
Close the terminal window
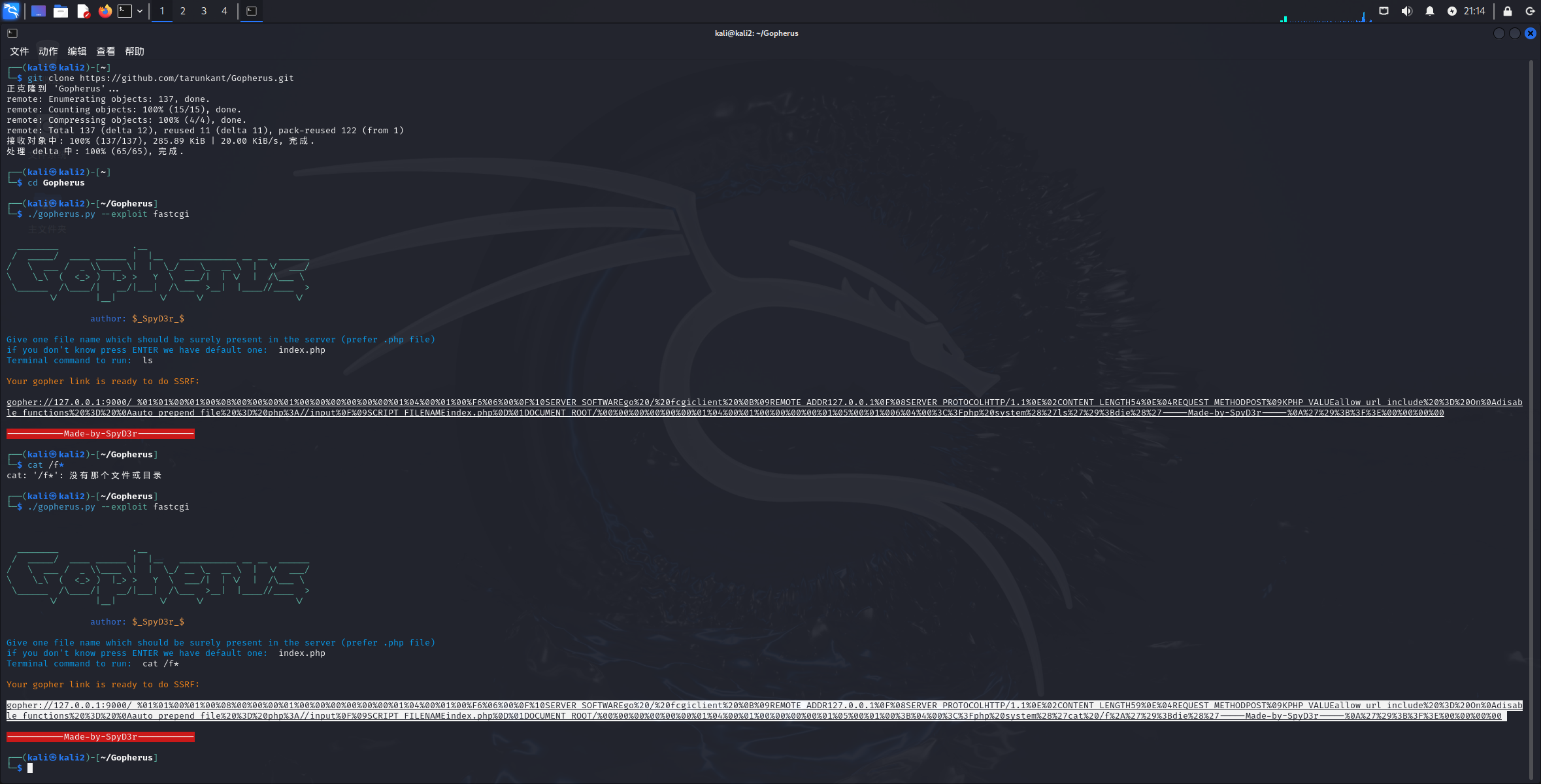[x=1531, y=33]
